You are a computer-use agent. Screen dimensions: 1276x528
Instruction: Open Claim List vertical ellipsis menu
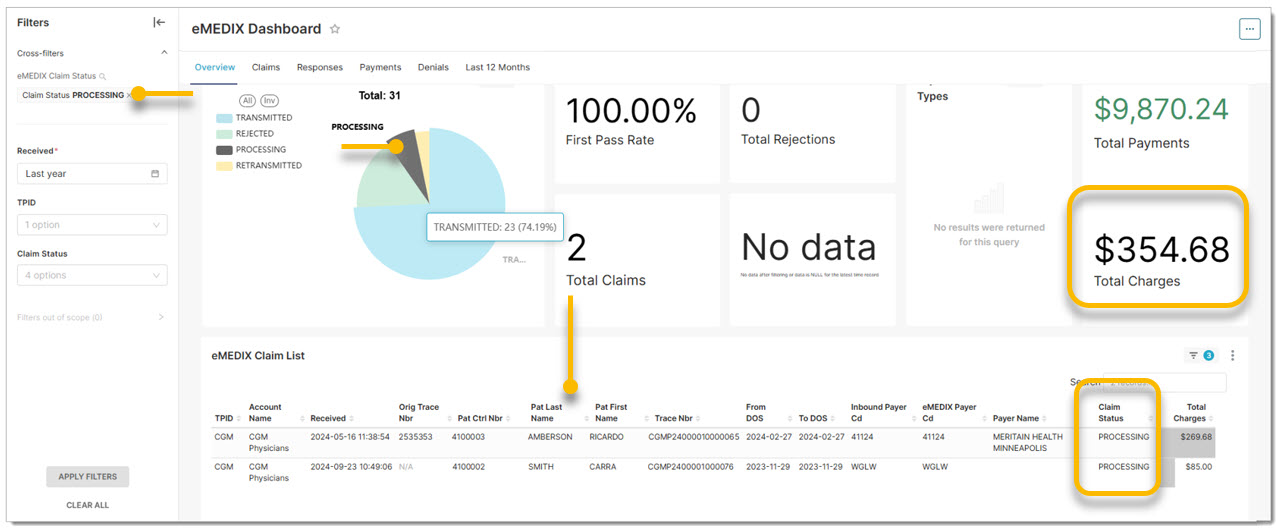[x=1233, y=355]
